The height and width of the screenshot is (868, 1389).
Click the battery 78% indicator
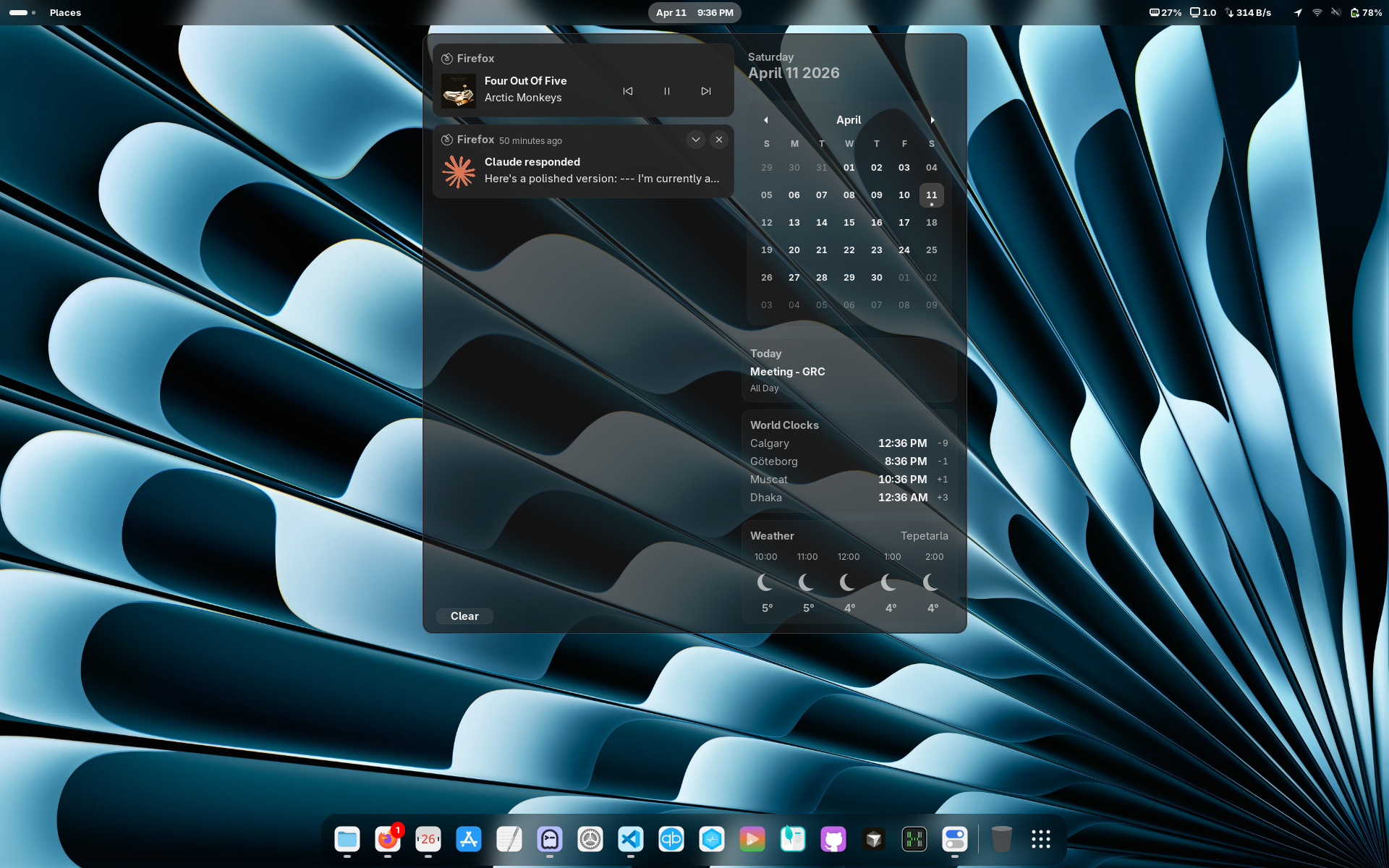tap(1366, 12)
